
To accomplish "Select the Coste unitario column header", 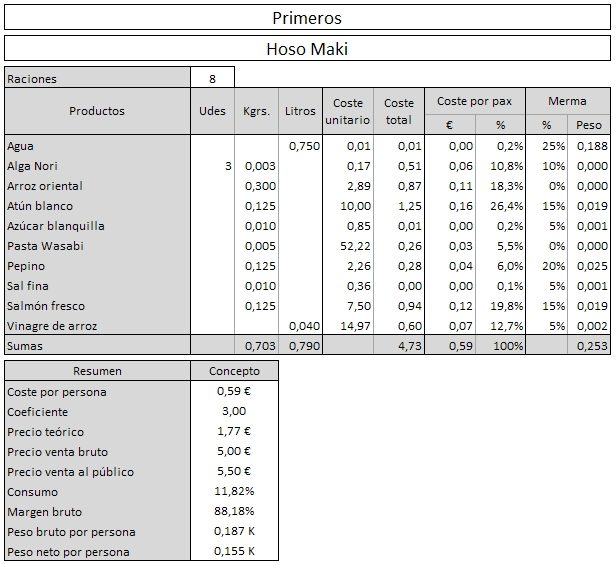I will [348, 111].
